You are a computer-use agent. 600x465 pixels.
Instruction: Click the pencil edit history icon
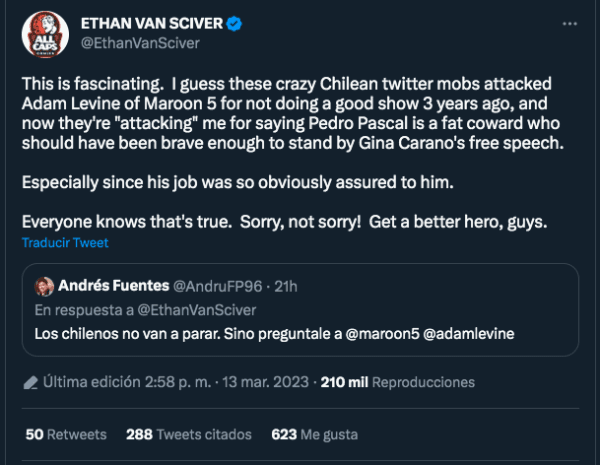point(32,382)
